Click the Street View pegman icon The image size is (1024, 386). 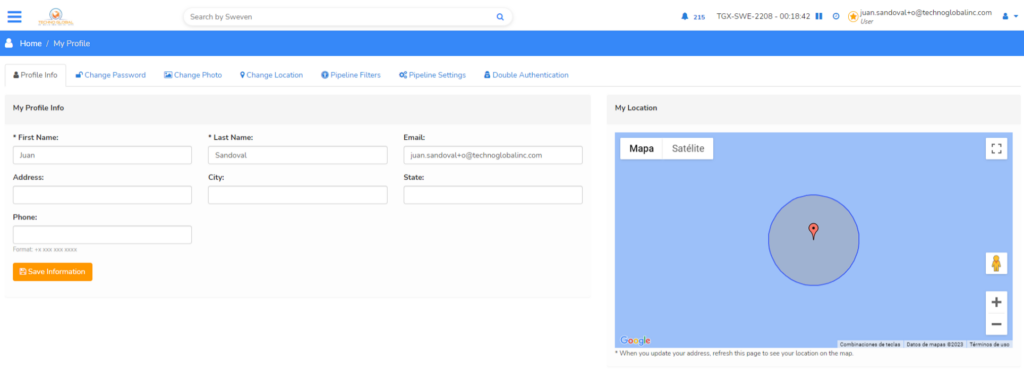click(x=996, y=263)
